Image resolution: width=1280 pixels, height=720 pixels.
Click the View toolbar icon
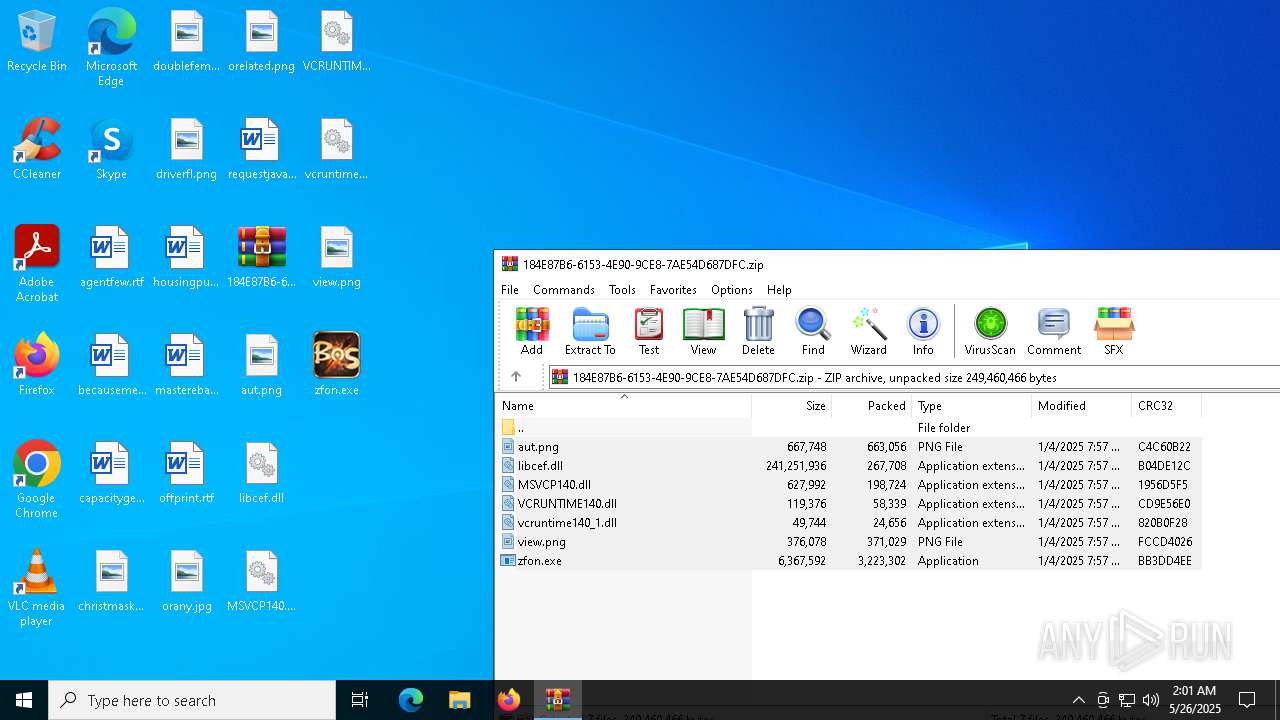[703, 331]
